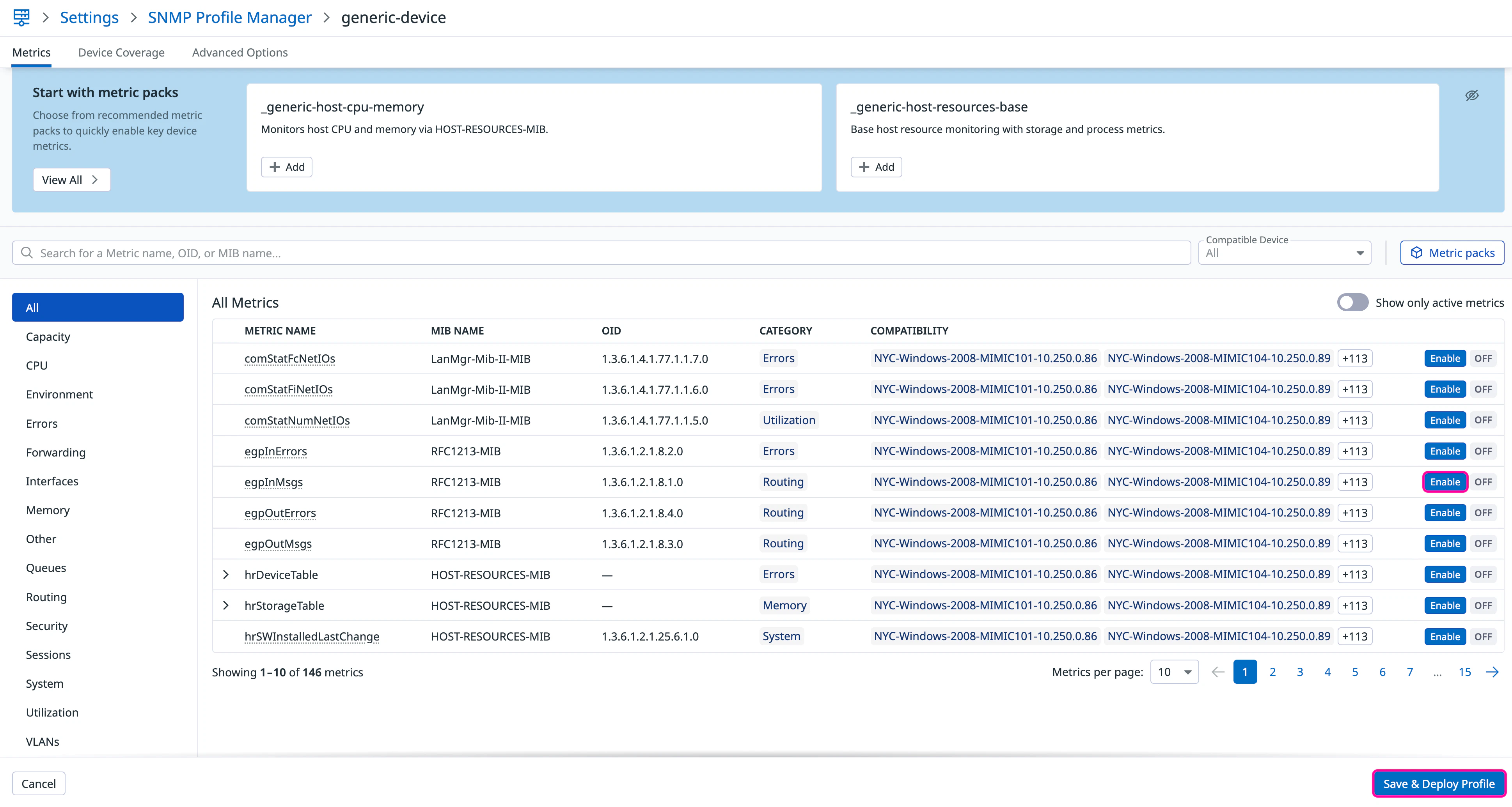
Task: Select the Routing category in sidebar
Action: 46,597
